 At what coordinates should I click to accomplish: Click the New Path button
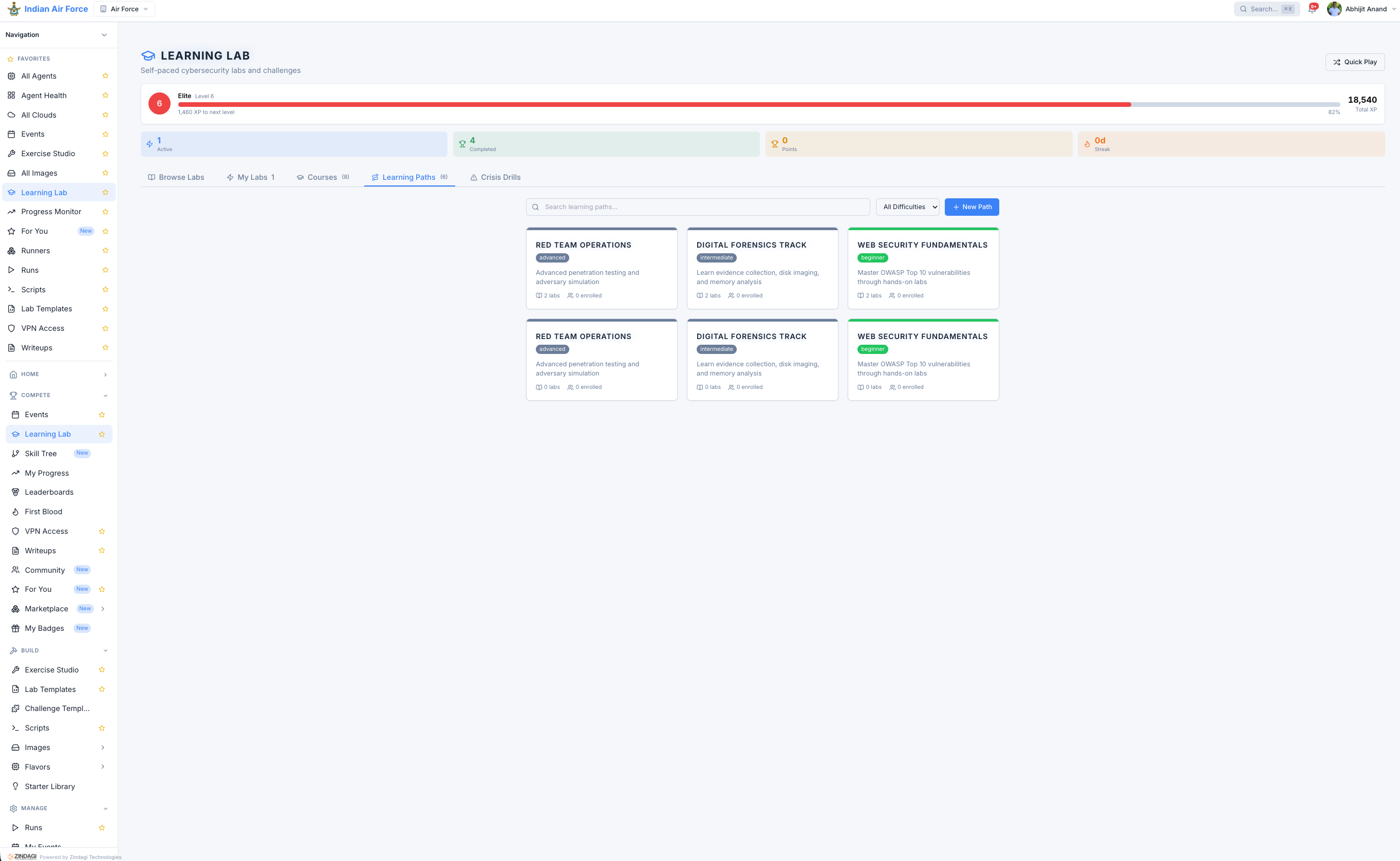pyautogui.click(x=972, y=207)
